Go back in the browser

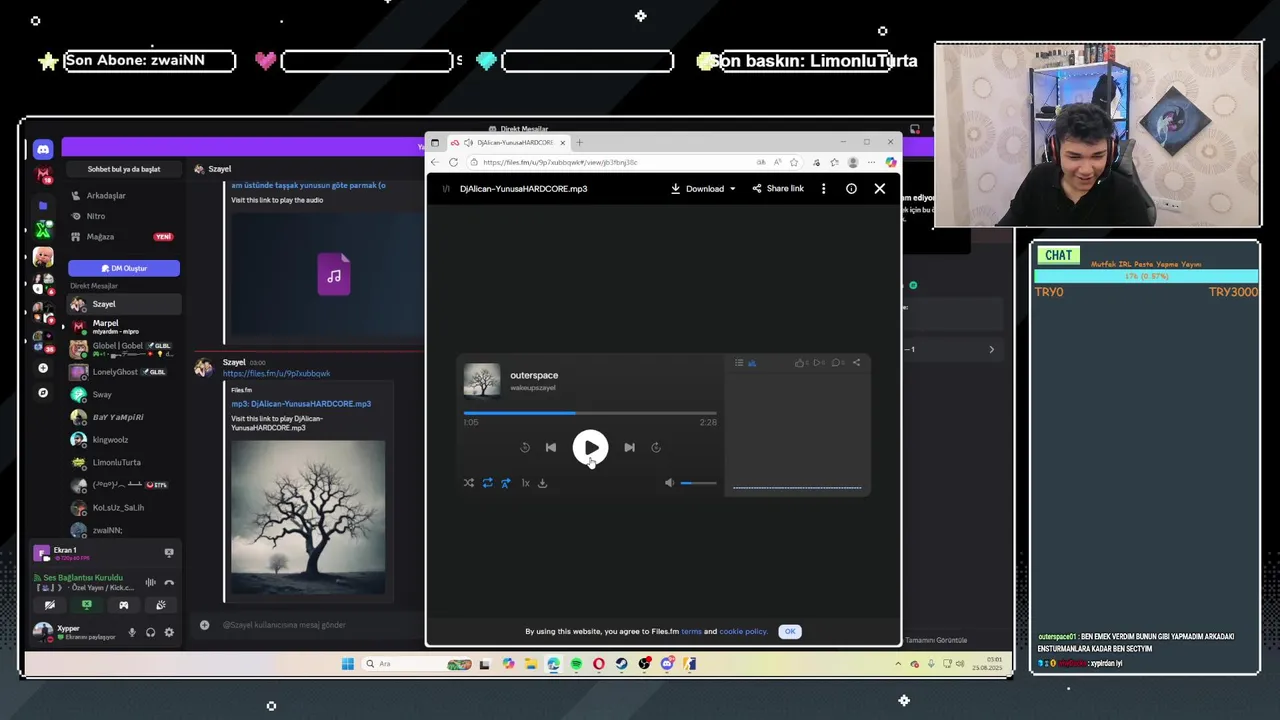[x=435, y=162]
